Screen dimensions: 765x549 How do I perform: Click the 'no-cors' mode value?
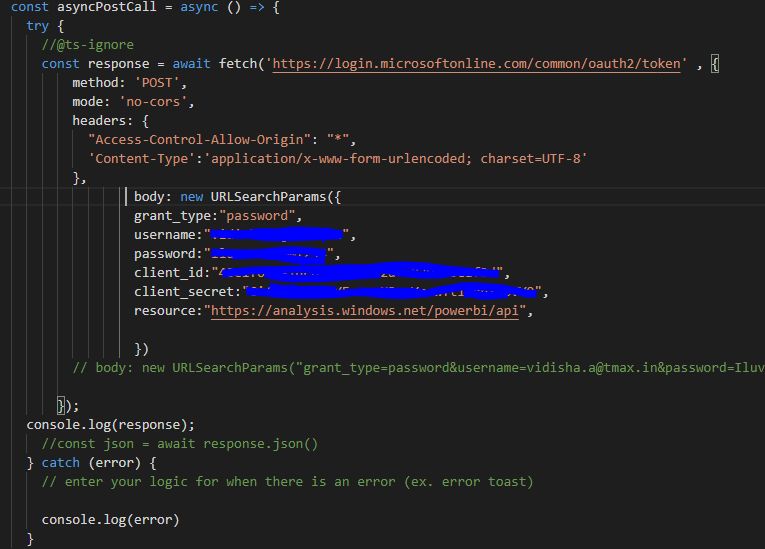tap(153, 102)
